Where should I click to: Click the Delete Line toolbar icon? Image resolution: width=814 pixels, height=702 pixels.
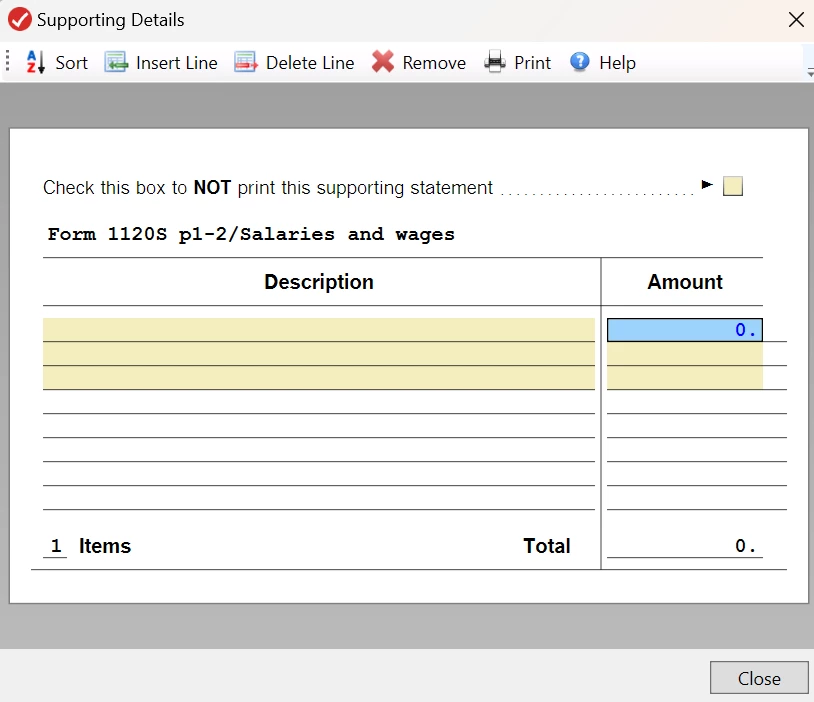[246, 62]
